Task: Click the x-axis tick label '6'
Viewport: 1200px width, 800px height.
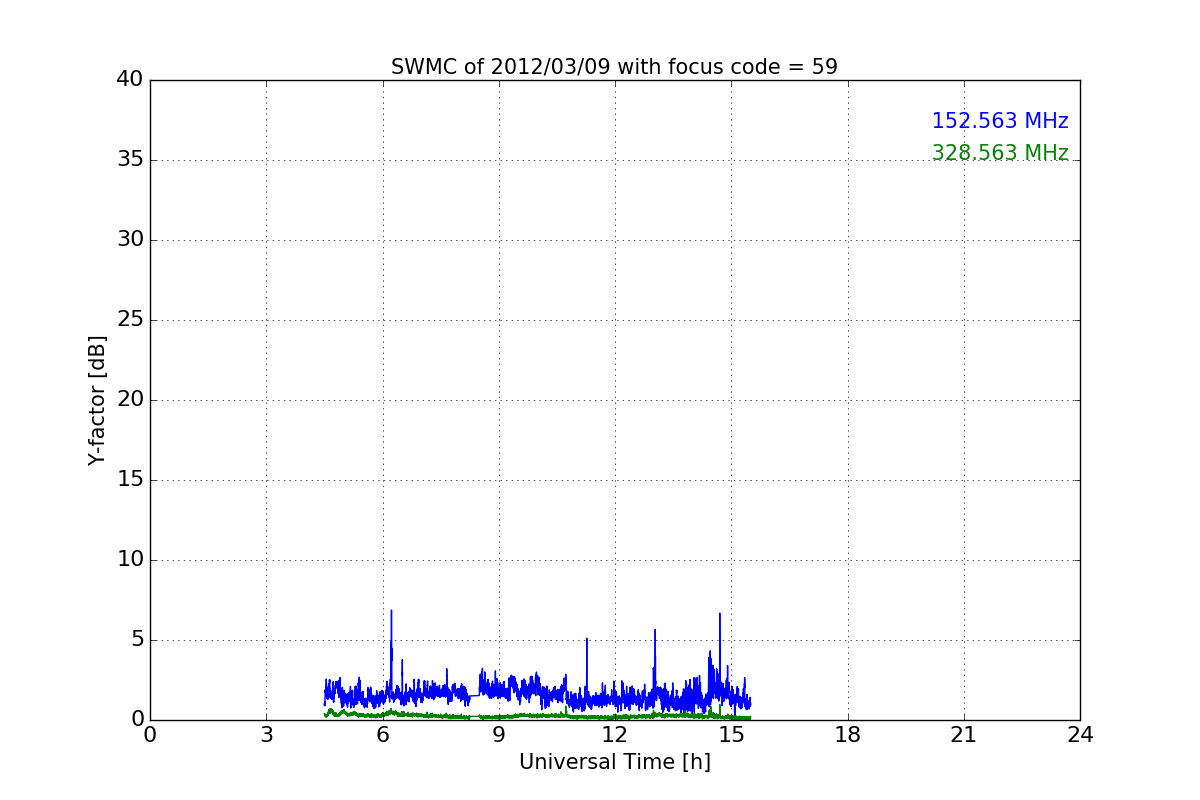Action: click(382, 735)
